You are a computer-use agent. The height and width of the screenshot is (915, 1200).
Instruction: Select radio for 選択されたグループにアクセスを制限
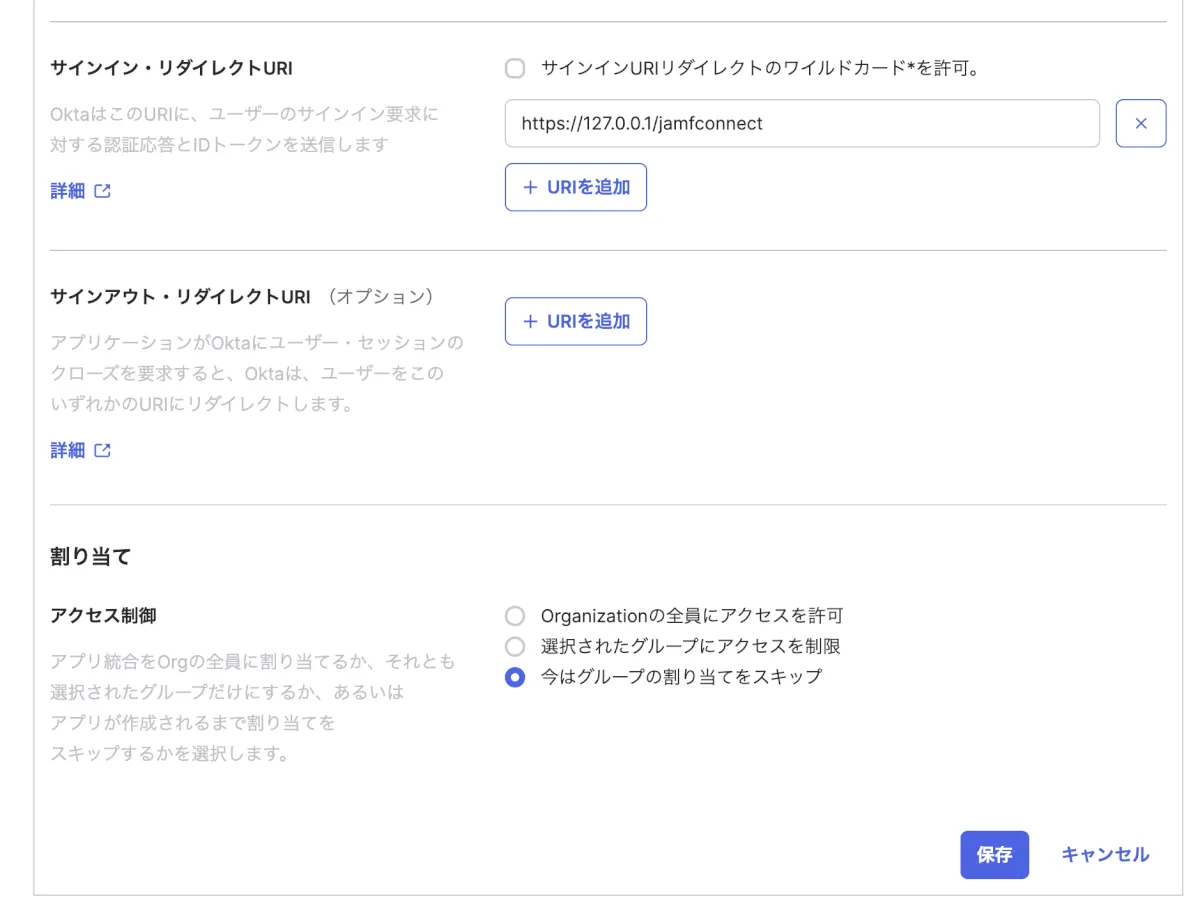point(515,646)
